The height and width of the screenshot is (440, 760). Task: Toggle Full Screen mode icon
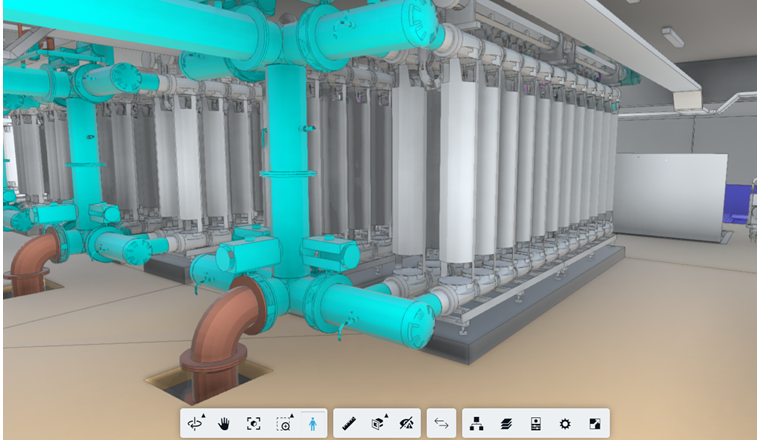595,424
